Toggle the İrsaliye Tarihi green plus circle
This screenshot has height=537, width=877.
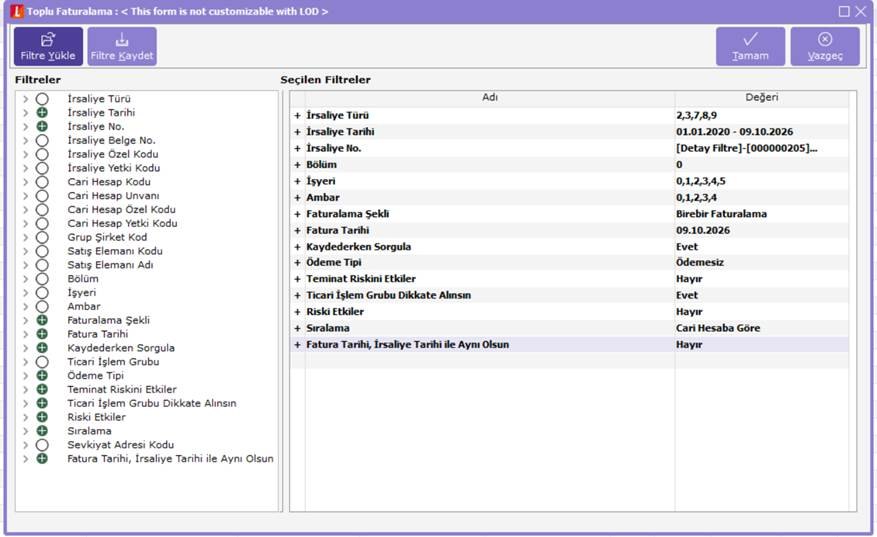(42, 113)
